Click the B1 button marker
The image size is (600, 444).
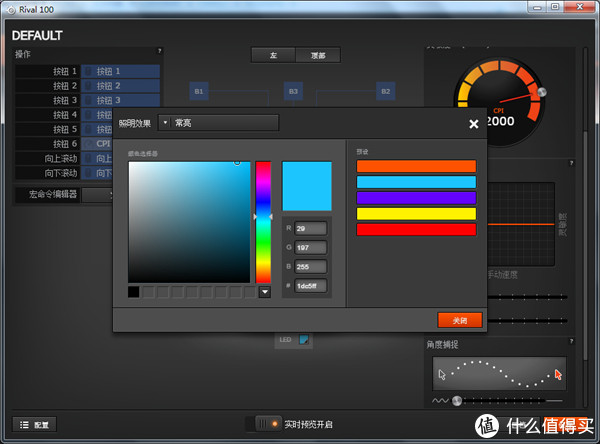pos(199,91)
